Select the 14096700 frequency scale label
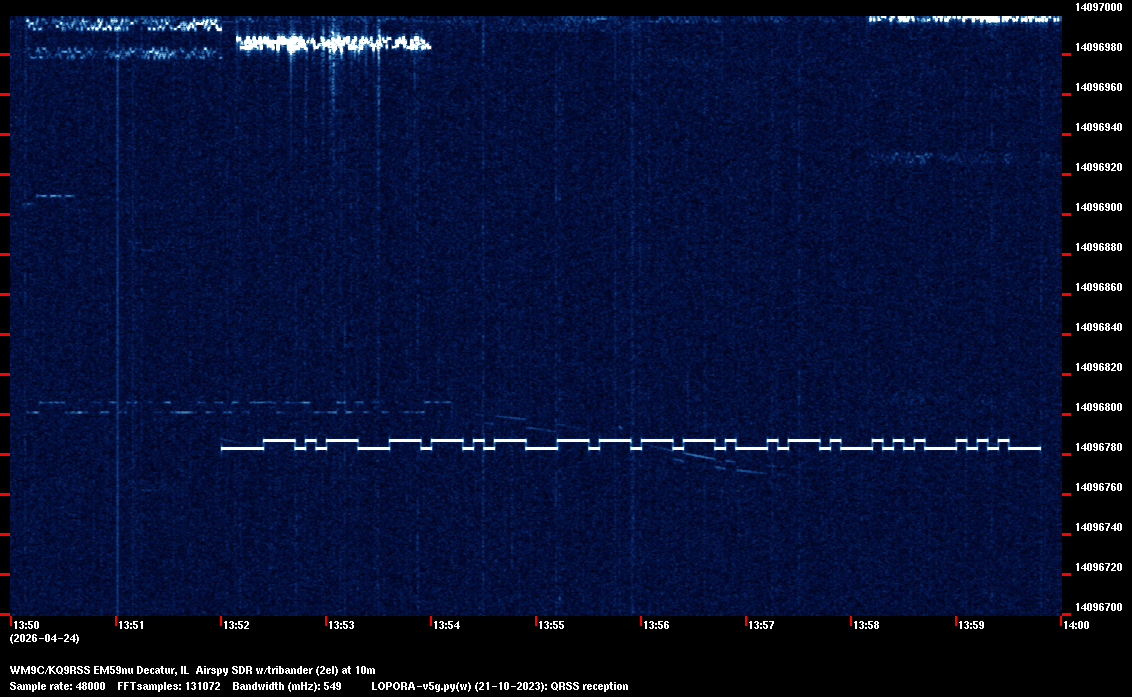Image resolution: width=1132 pixels, height=697 pixels. tap(1097, 607)
